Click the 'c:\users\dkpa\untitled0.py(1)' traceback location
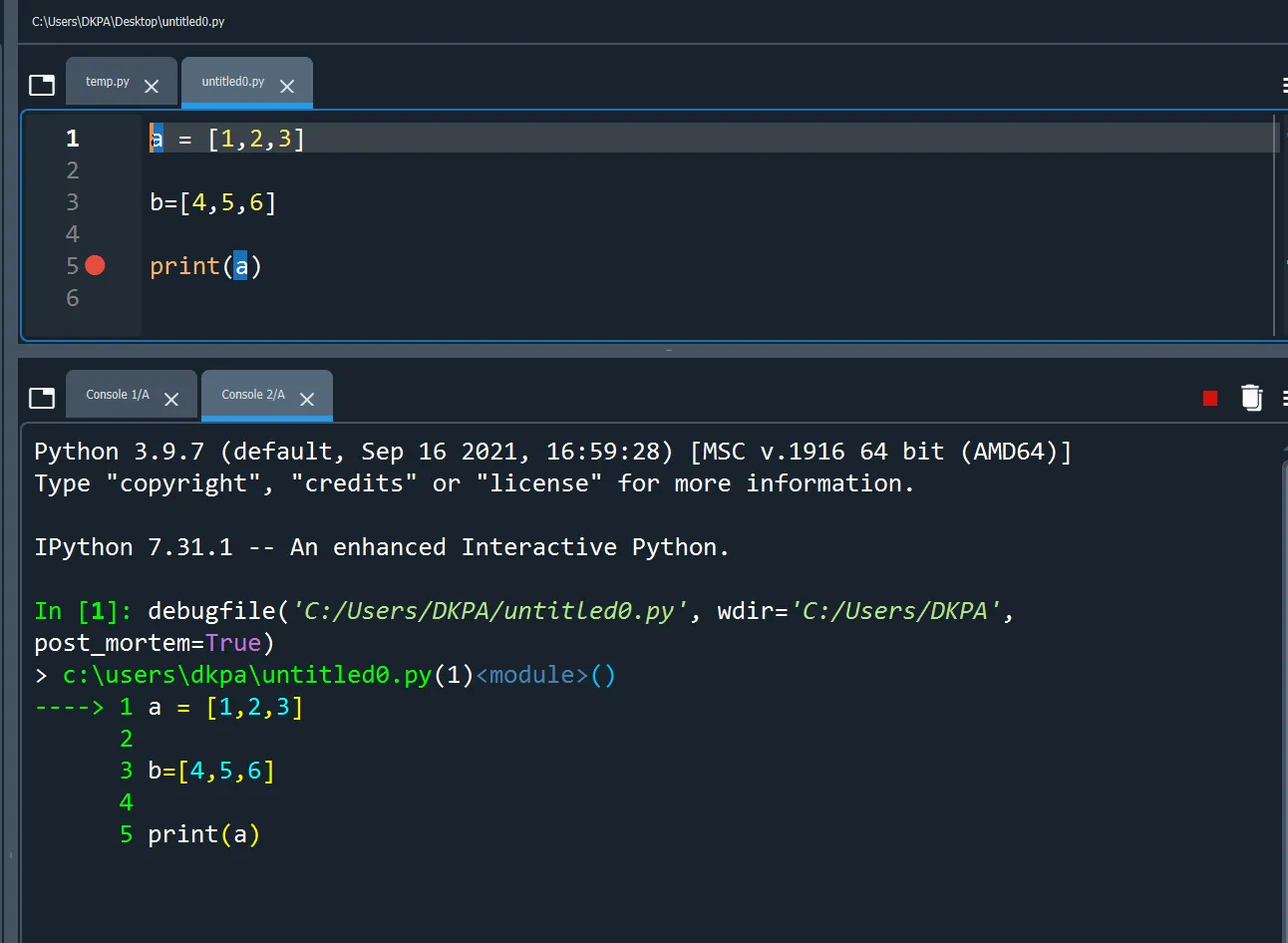 point(268,675)
